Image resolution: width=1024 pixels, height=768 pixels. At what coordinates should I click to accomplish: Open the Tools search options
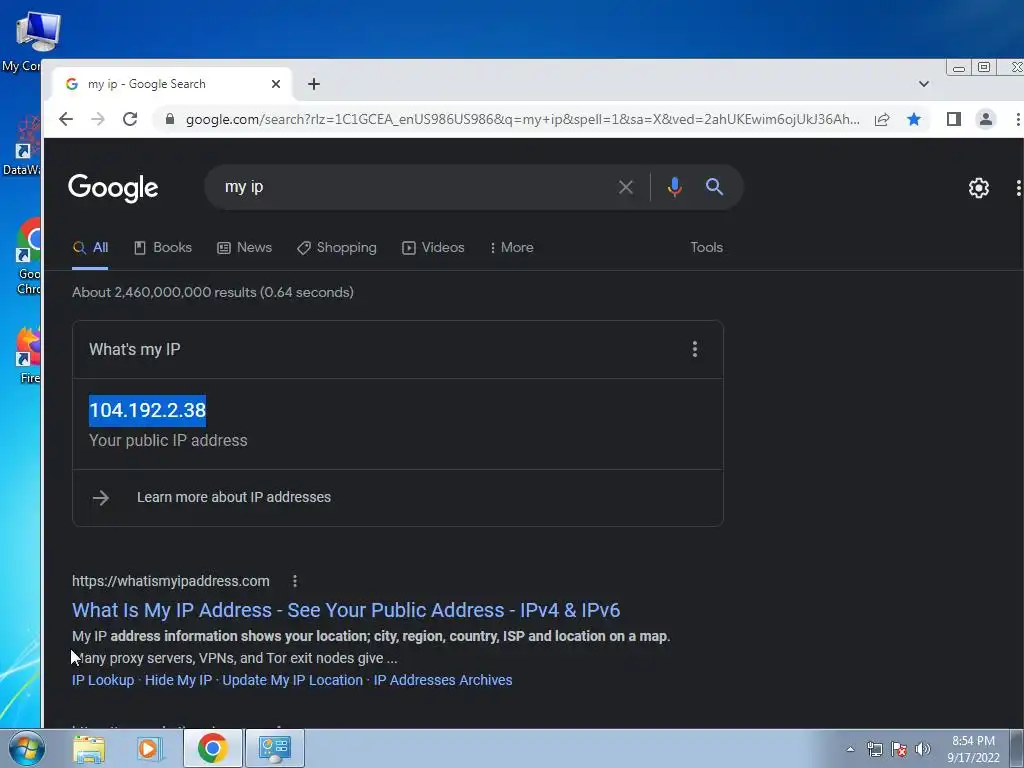pos(707,248)
